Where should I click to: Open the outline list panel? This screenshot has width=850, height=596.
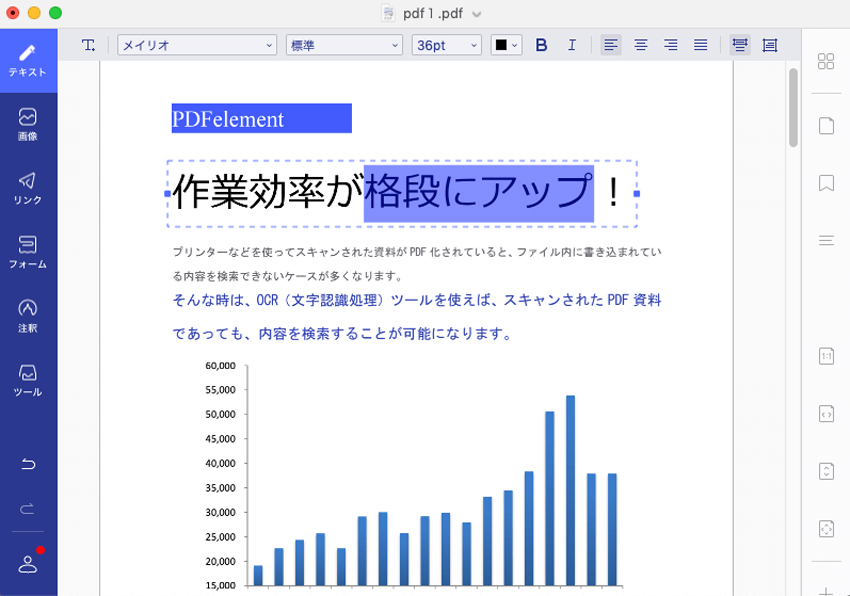pyautogui.click(x=826, y=241)
